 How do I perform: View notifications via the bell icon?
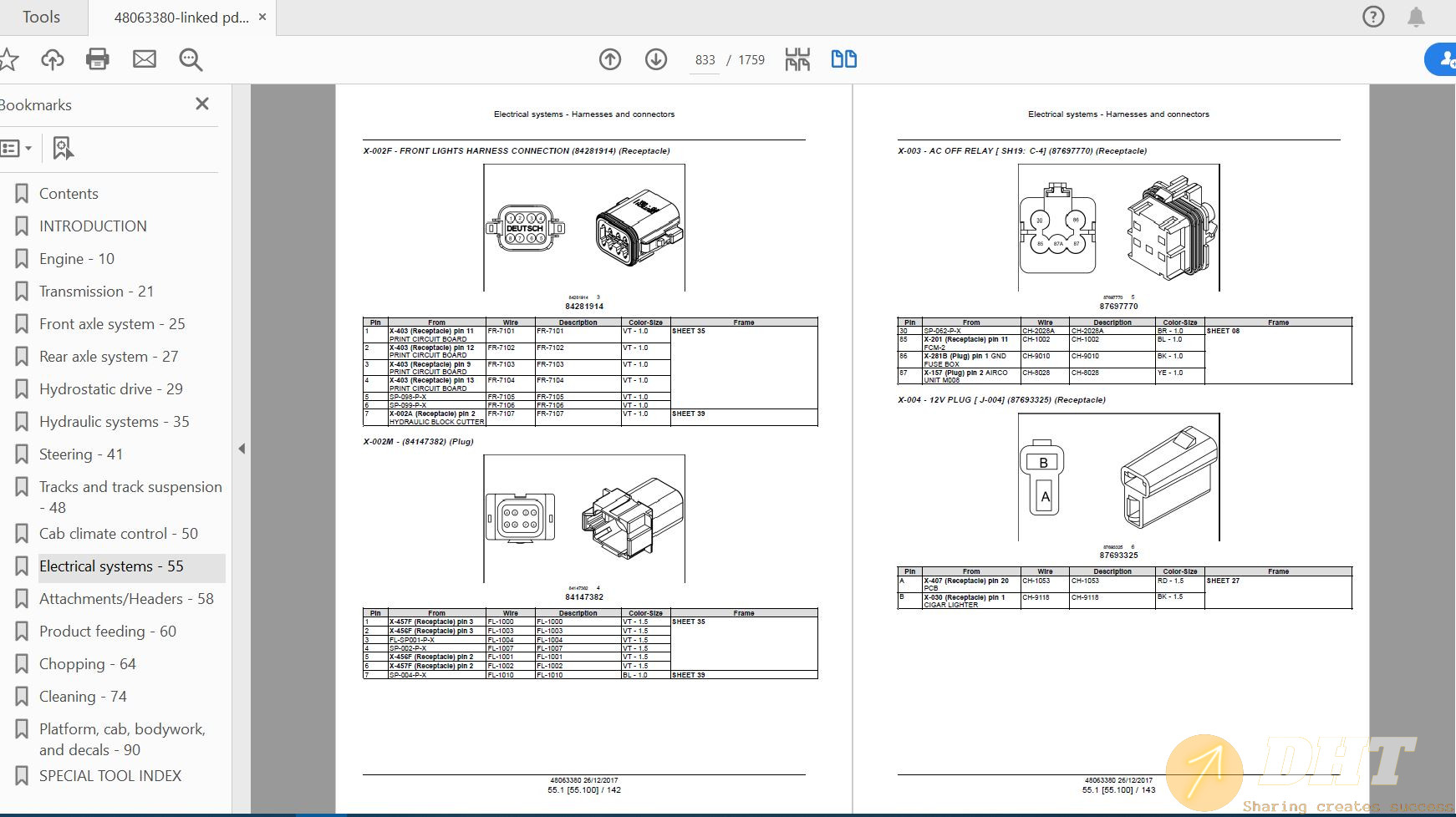pos(1417,17)
